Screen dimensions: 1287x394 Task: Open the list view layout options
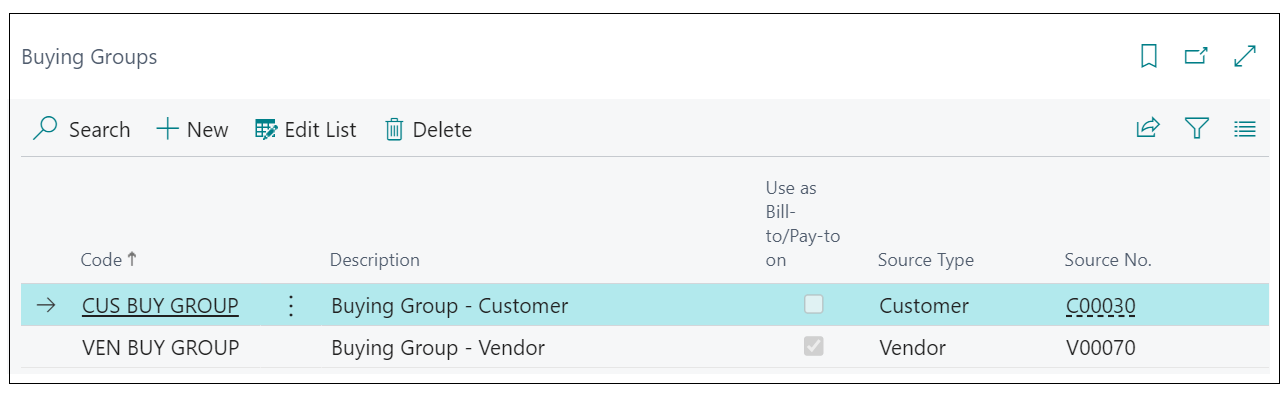(x=1245, y=128)
